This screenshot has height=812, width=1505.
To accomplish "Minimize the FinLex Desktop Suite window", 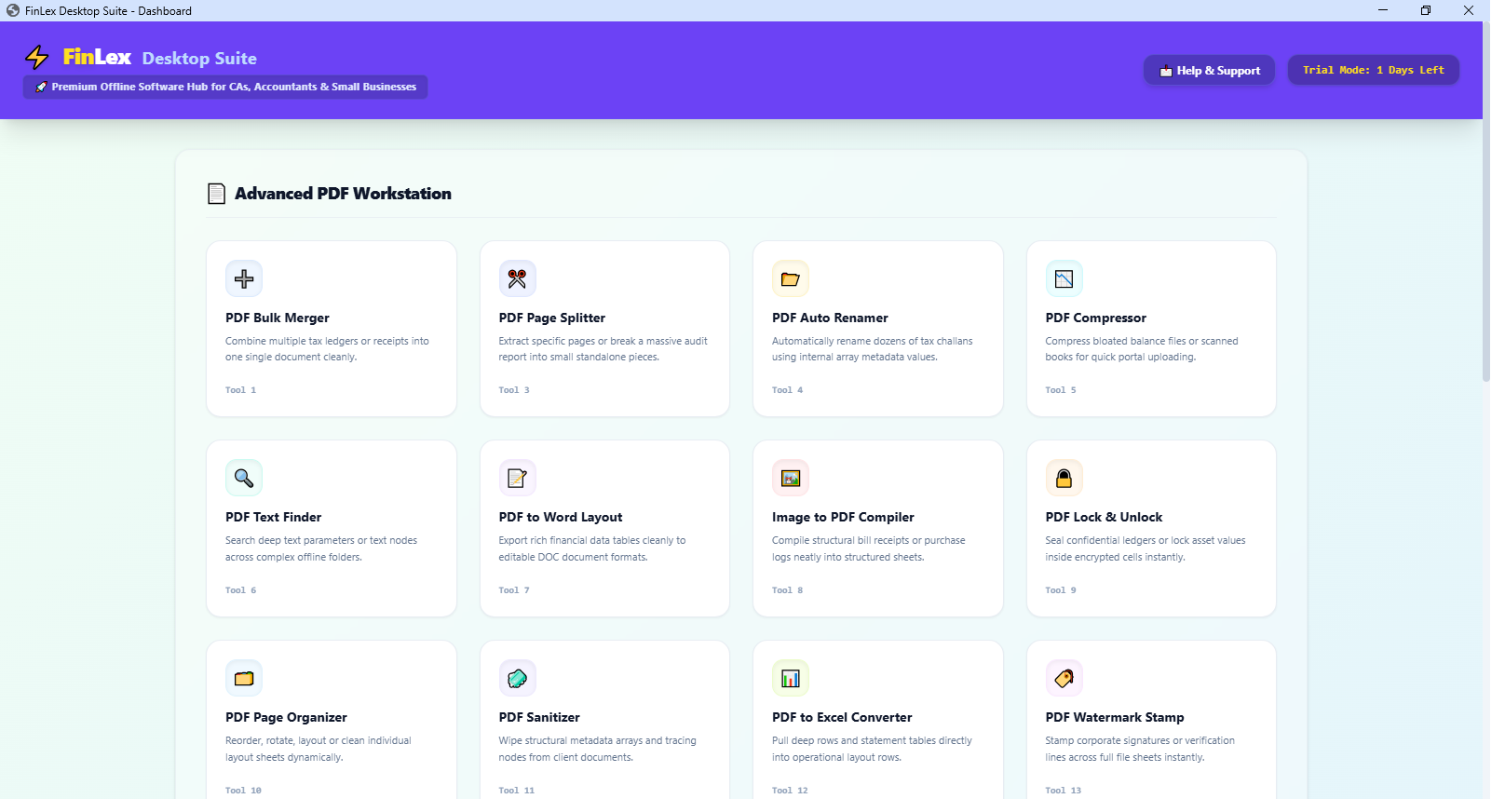I will (1382, 10).
